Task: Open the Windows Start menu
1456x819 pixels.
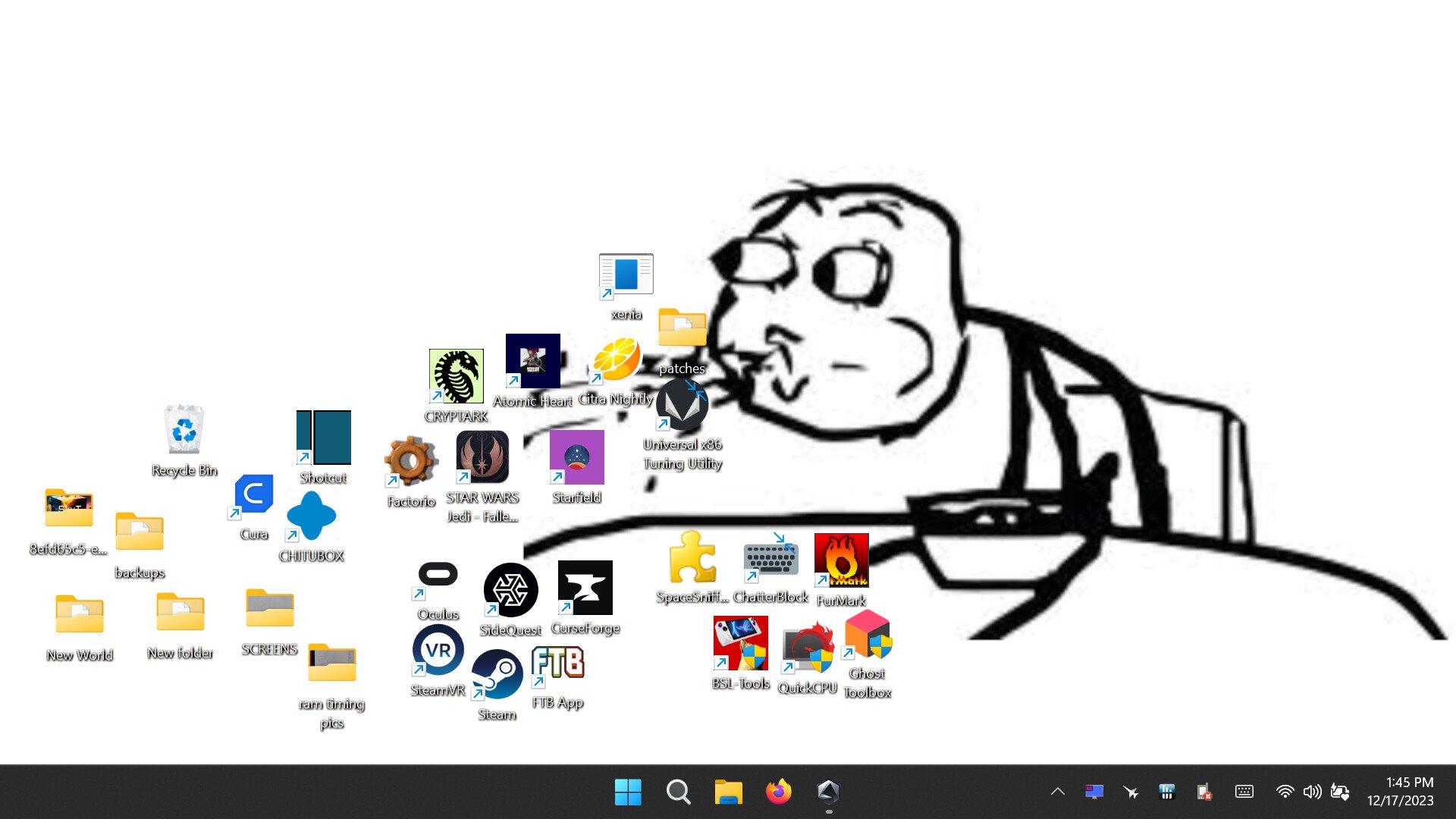Action: tap(628, 792)
